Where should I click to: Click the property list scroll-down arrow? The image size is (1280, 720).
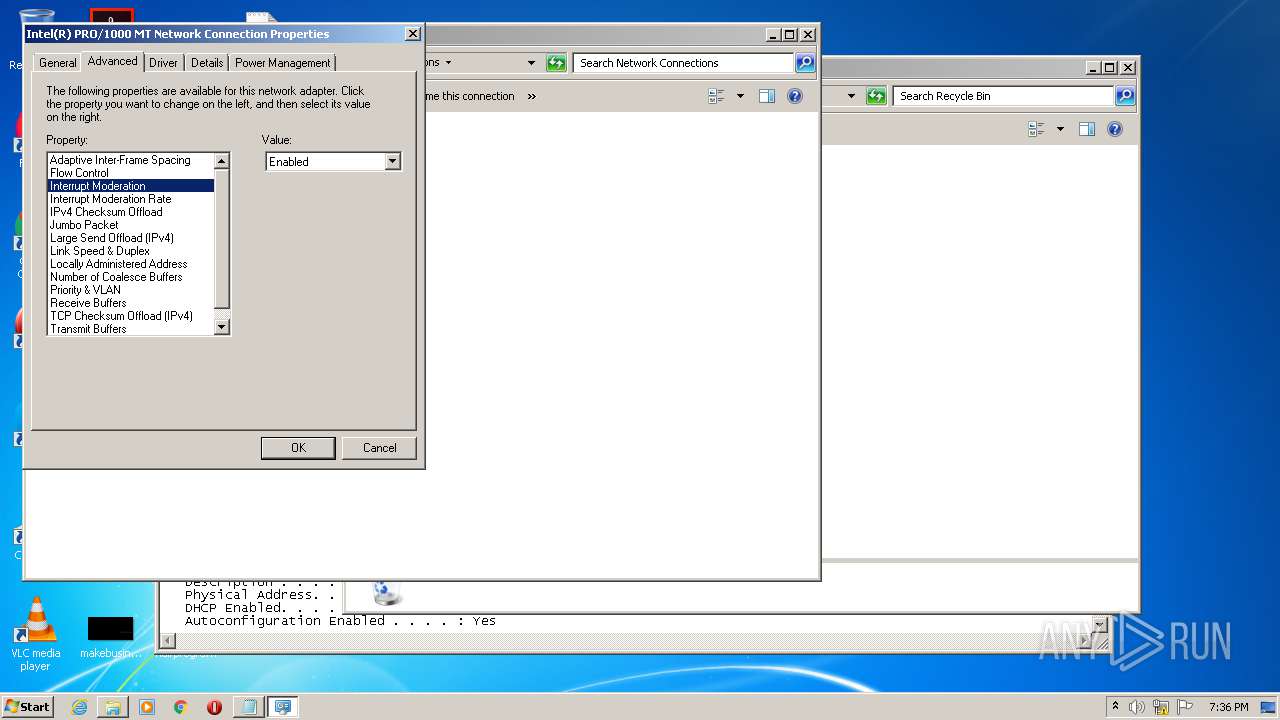222,327
